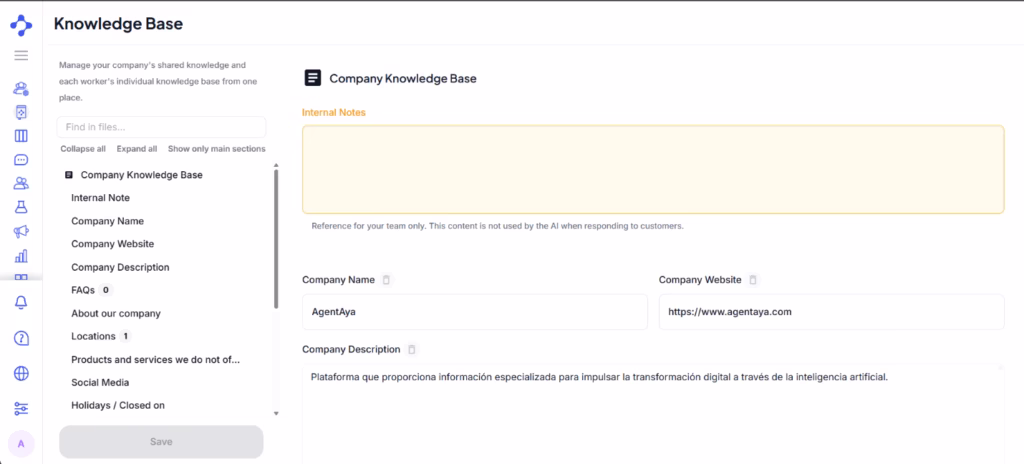Copy the Company Name field icon
Screen dimensions: 1024x464
click(x=386, y=280)
